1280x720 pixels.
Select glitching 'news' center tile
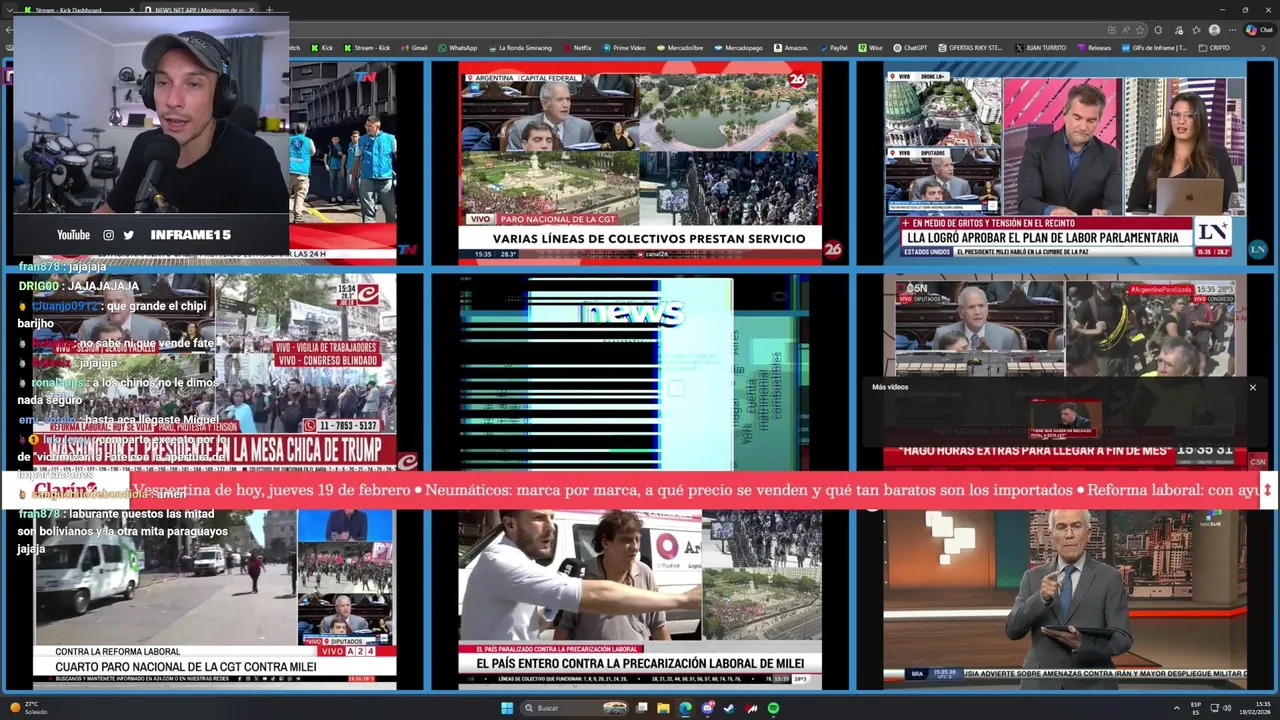point(640,370)
